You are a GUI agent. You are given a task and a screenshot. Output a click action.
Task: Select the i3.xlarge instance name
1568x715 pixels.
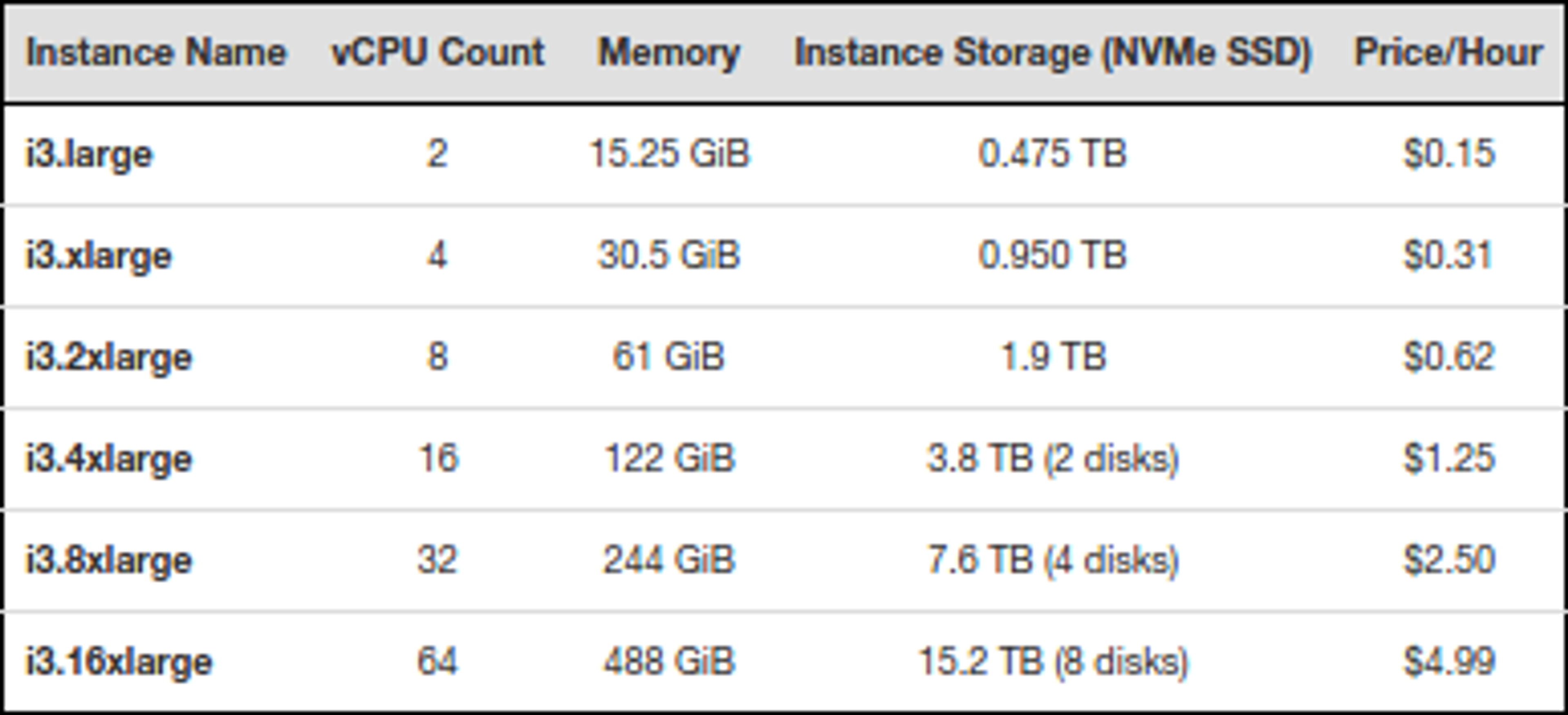[98, 256]
